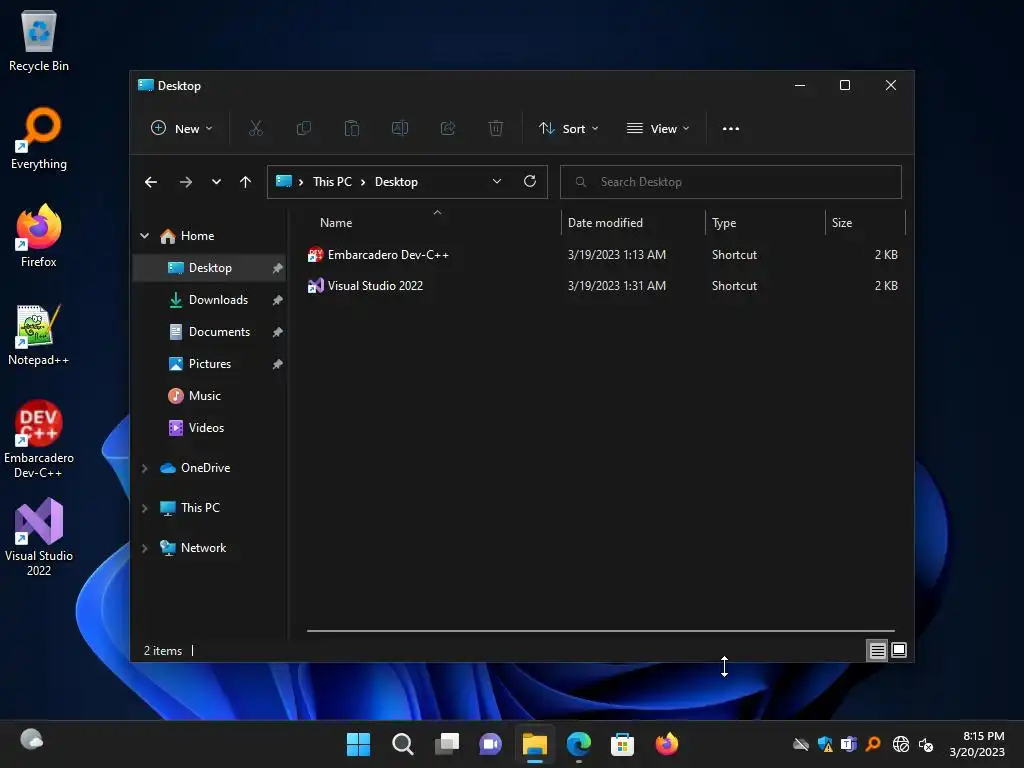
Task: Select Everything desktop shortcut icon
Action: click(39, 138)
